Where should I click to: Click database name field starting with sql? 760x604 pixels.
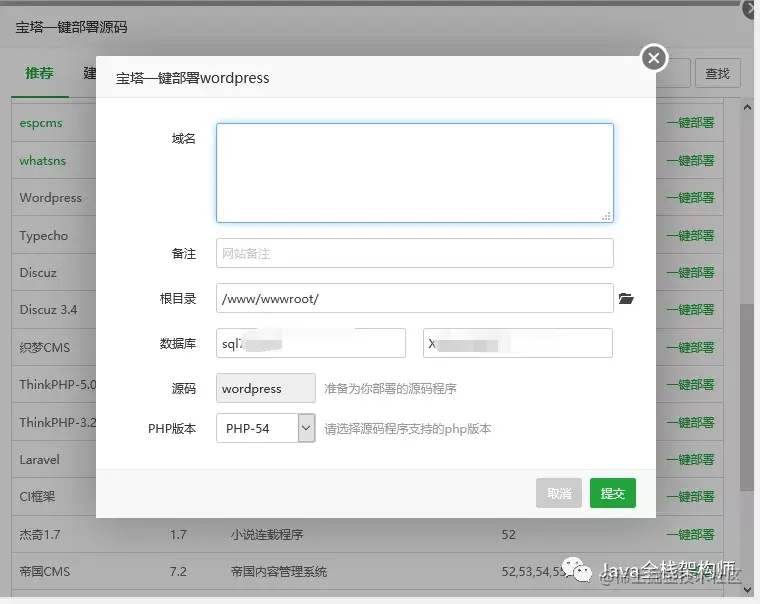click(x=311, y=343)
